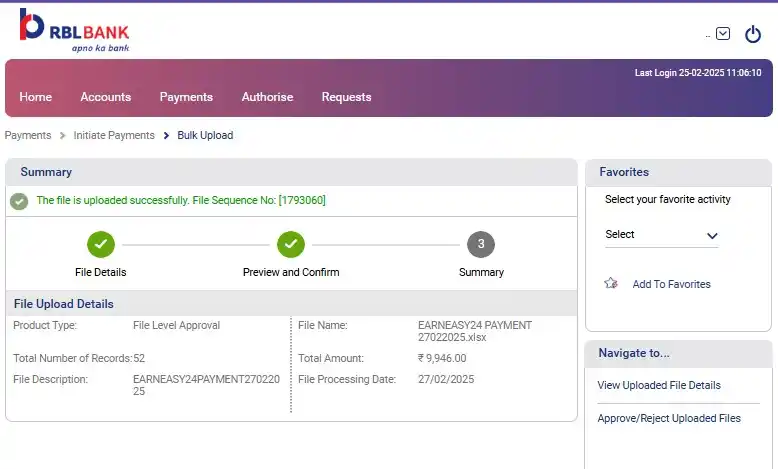Screen dimensions: 778x469
Task: Click the Summary step label
Action: (x=481, y=272)
